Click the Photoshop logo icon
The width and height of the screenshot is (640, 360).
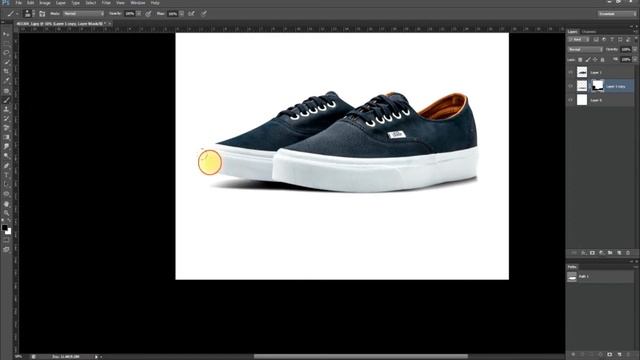(x=5, y=2)
